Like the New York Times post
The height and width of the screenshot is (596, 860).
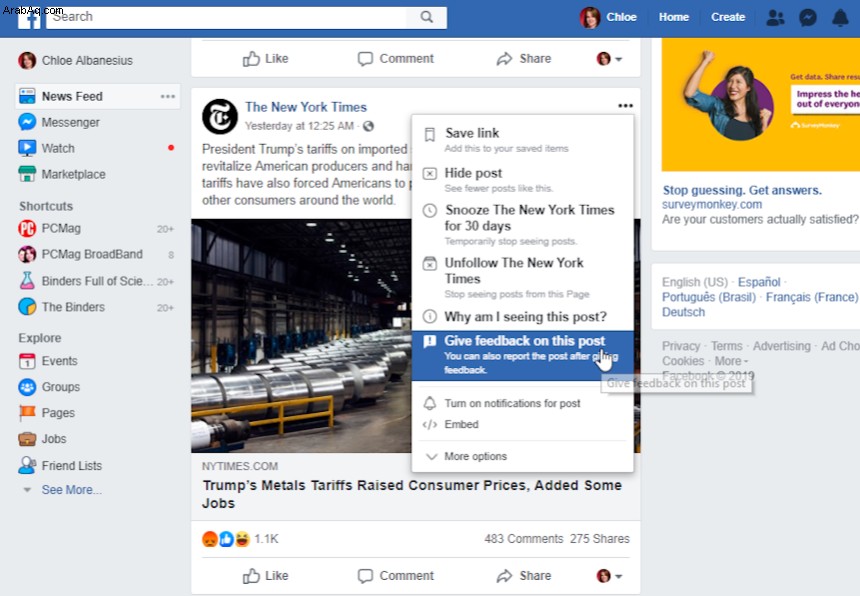(265, 576)
